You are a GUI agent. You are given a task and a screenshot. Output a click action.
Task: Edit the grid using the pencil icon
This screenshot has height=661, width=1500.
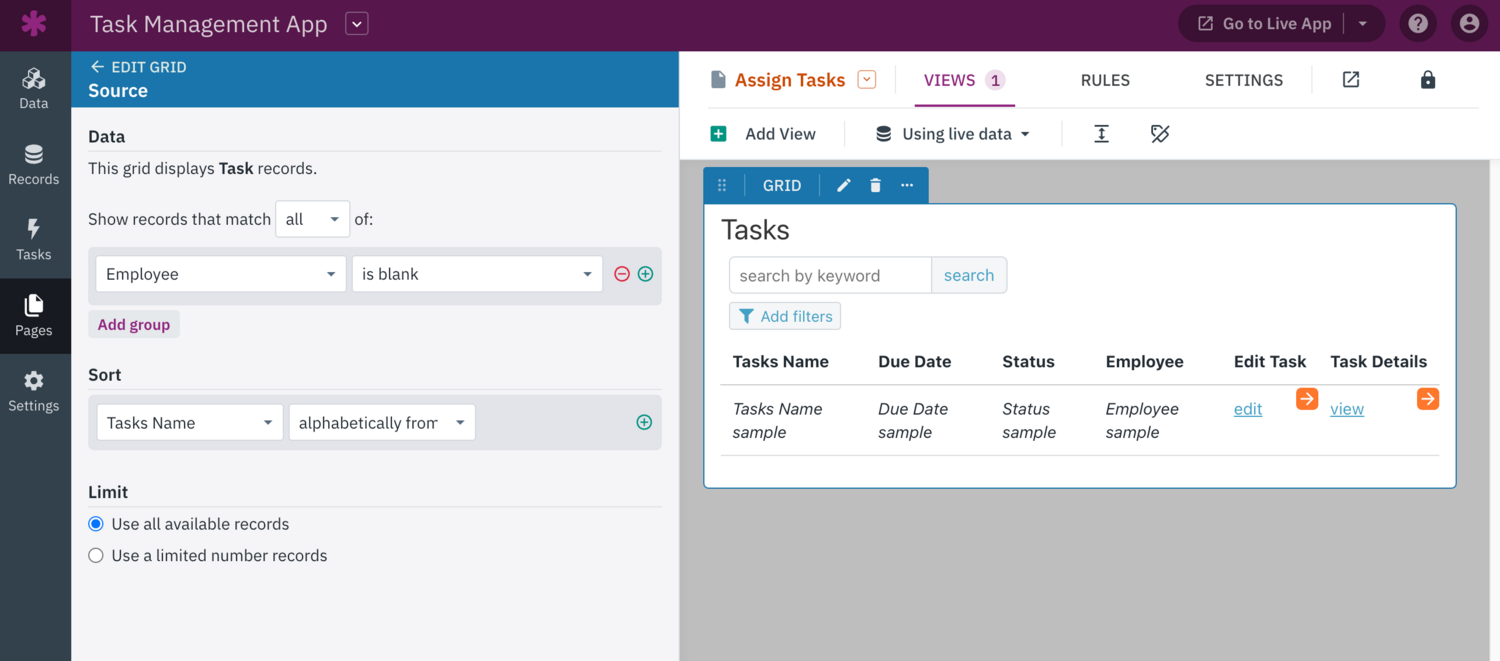click(843, 185)
